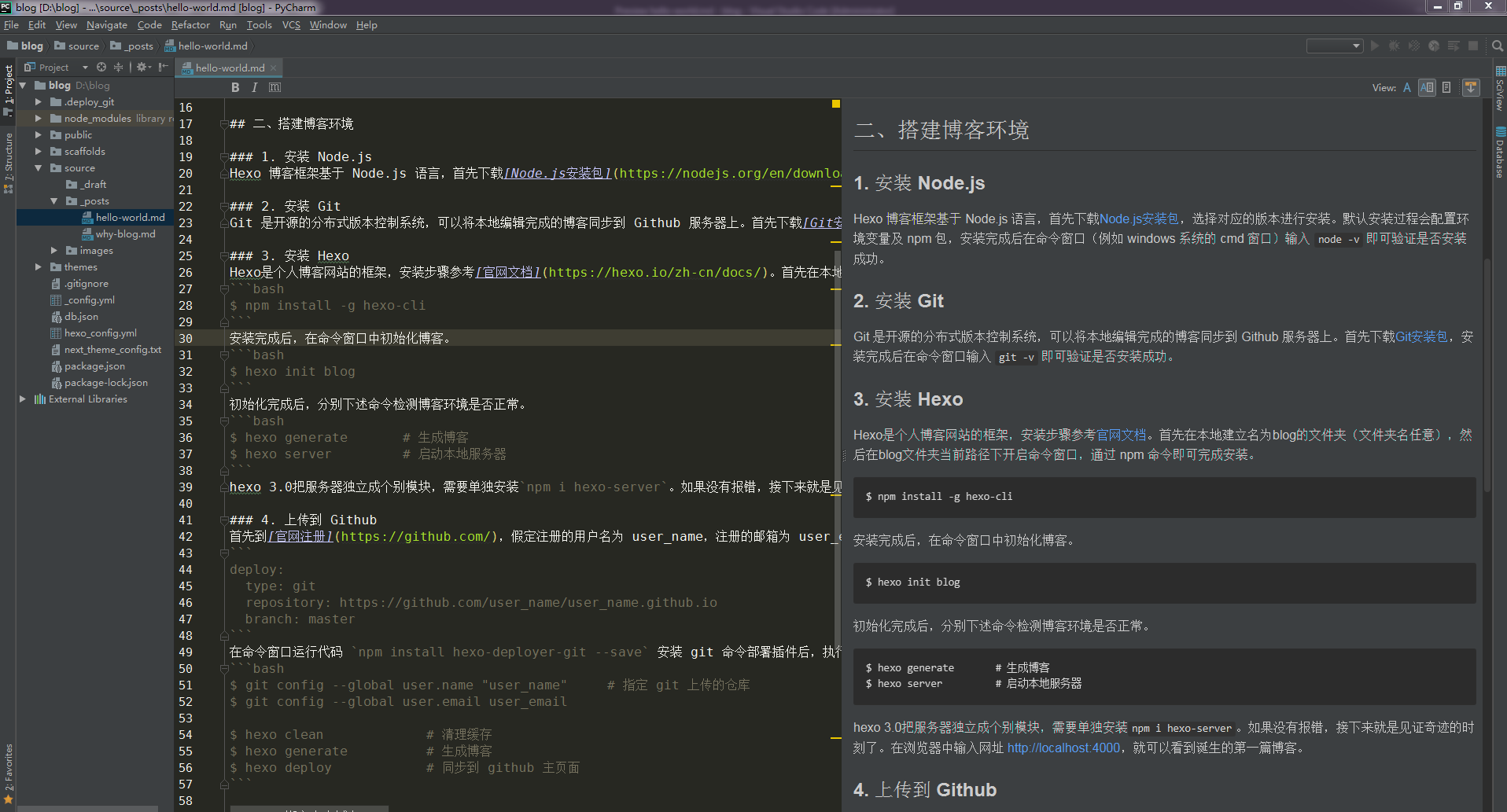
Task: Click line 30 text in editor
Action: point(340,338)
